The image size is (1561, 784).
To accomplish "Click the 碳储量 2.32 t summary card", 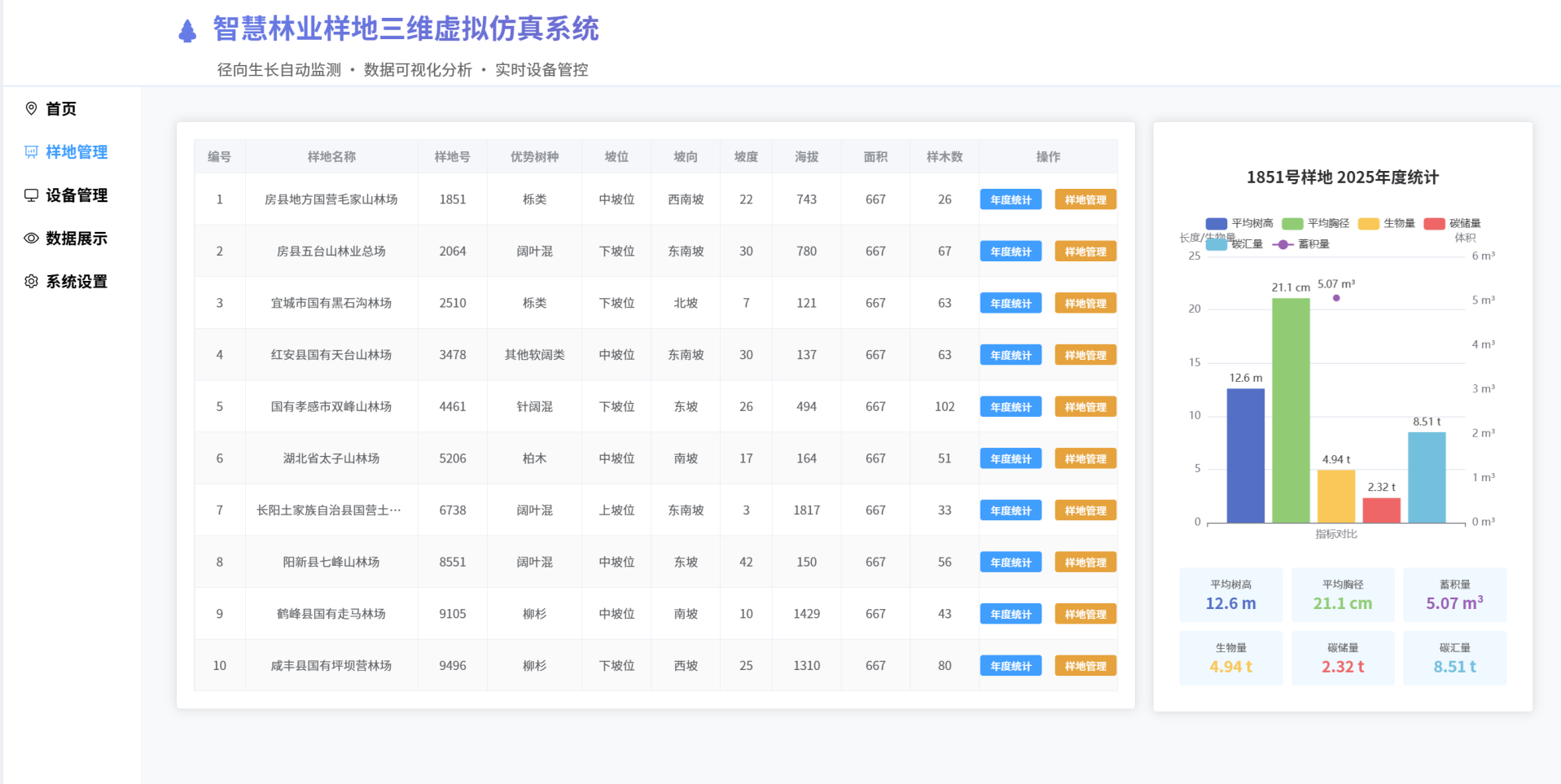I will click(1343, 658).
